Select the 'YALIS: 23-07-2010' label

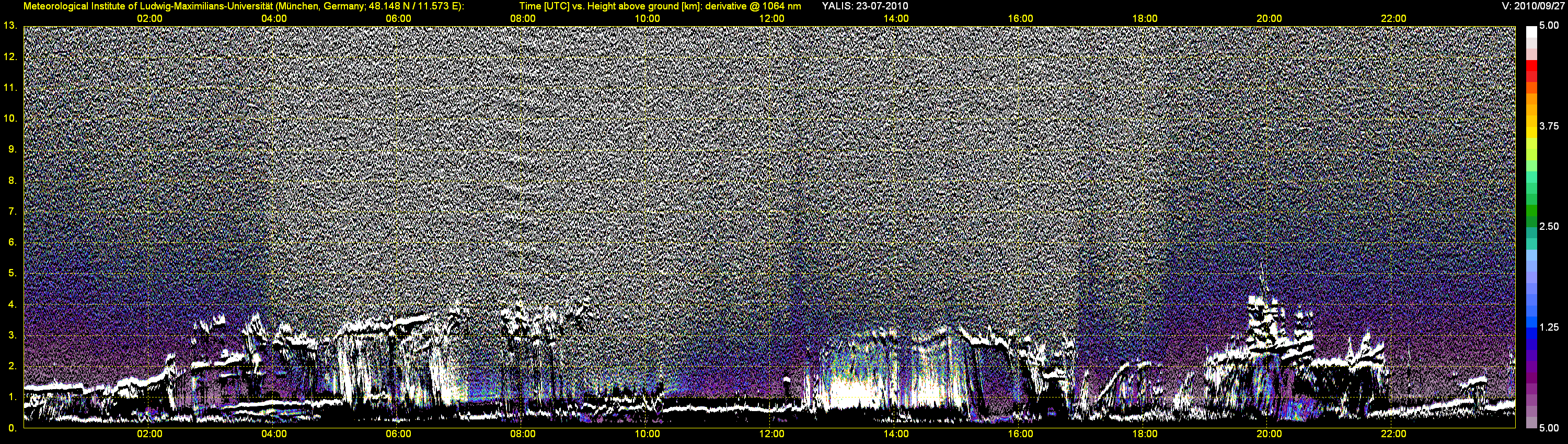(x=865, y=6)
